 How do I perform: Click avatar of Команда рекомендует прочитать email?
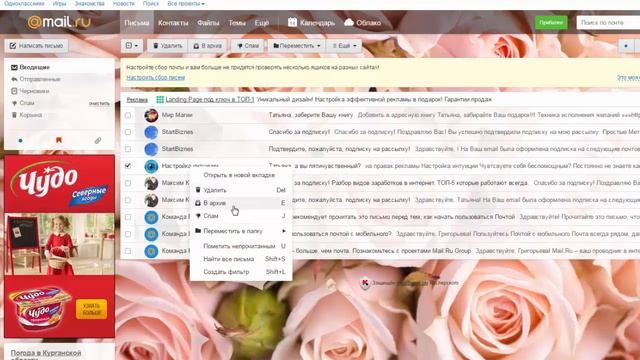151,217
